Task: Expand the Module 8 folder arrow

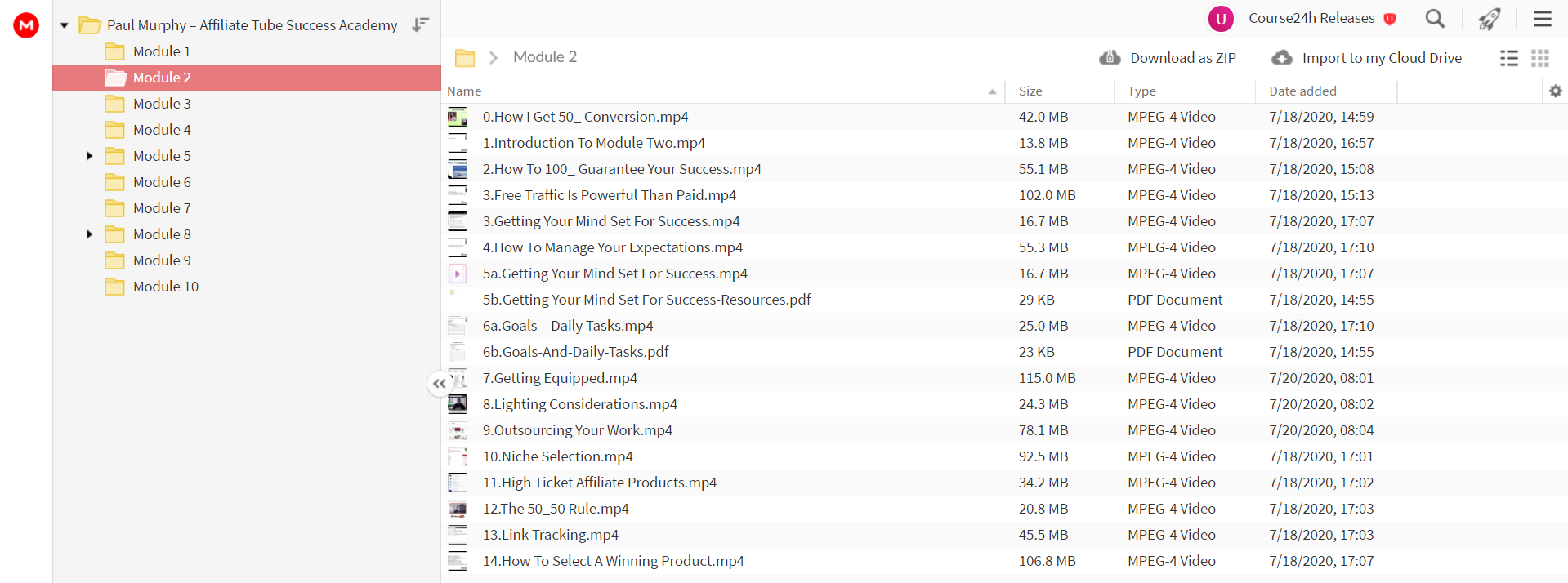Action: (90, 234)
